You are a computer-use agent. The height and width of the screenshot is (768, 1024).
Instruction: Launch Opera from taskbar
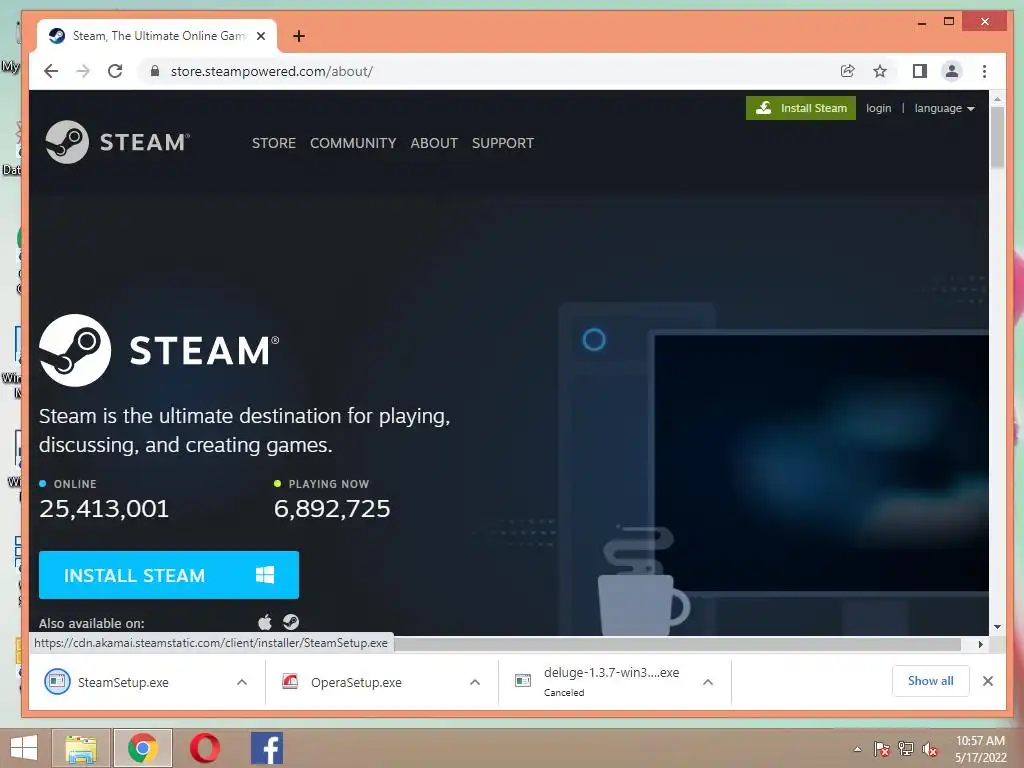204,748
